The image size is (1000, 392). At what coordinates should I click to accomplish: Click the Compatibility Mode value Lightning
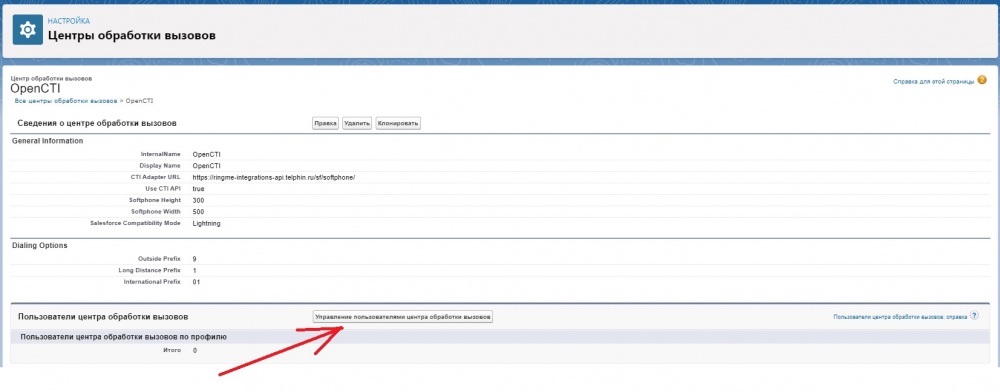206,223
